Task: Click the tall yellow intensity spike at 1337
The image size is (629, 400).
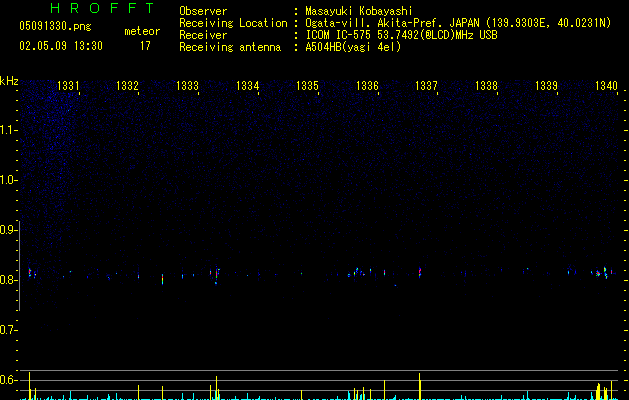Action: (420, 386)
